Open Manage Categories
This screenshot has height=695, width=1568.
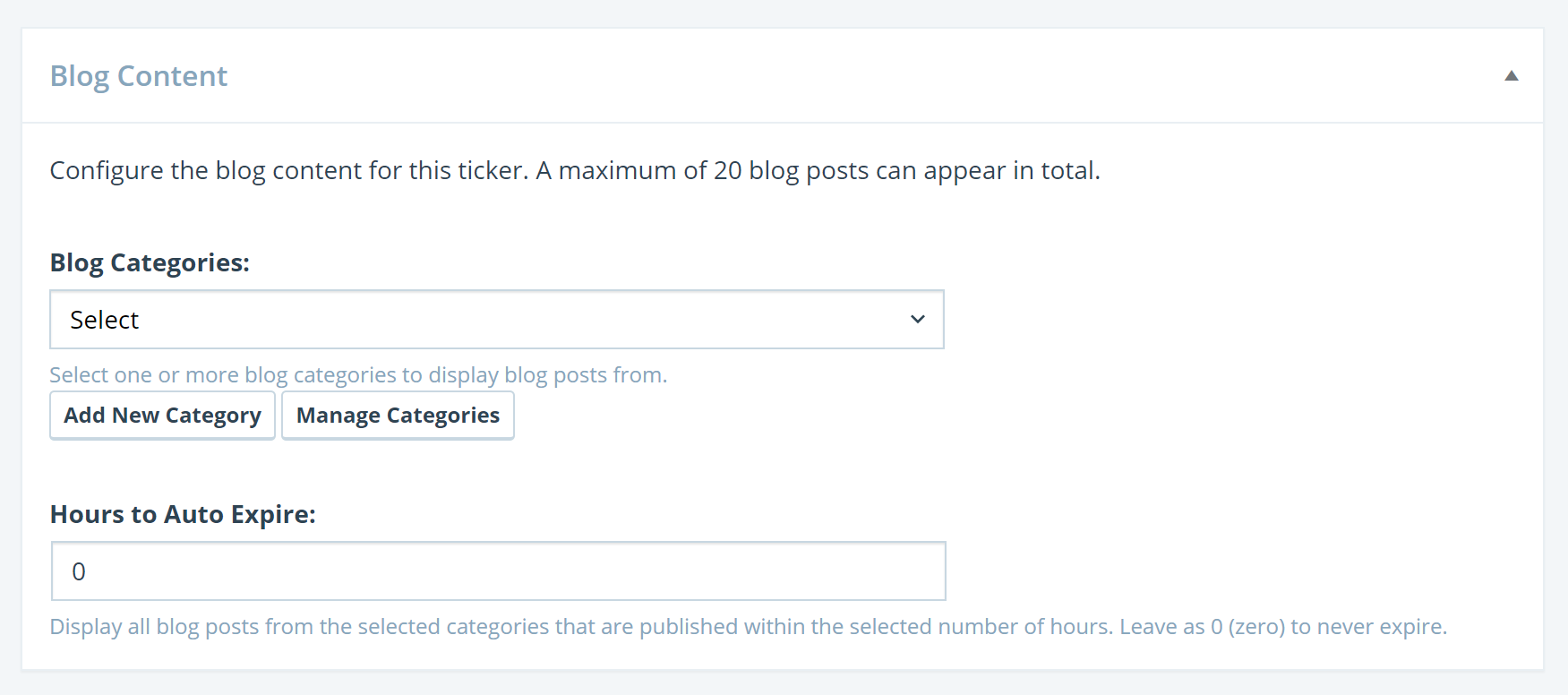(398, 416)
